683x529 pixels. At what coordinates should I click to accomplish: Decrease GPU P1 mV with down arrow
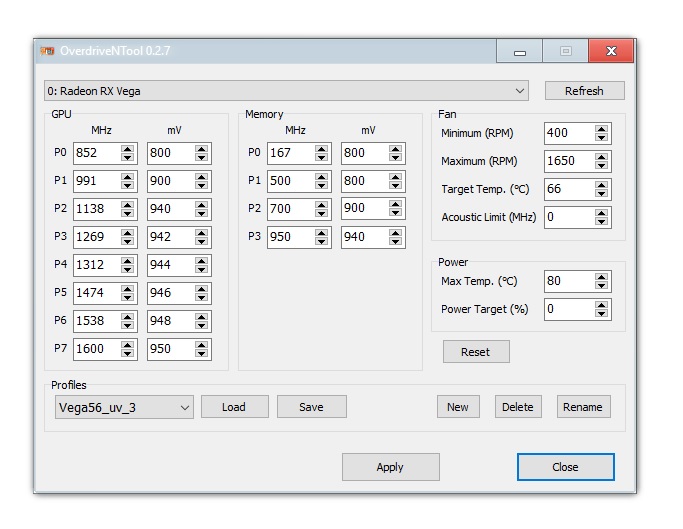point(201,185)
